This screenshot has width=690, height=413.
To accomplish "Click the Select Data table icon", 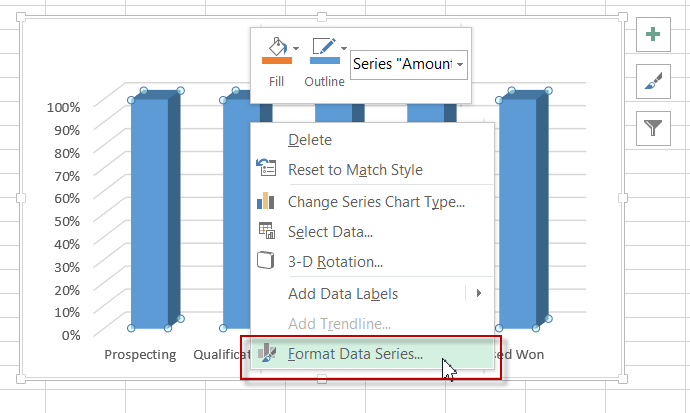I will pos(267,231).
